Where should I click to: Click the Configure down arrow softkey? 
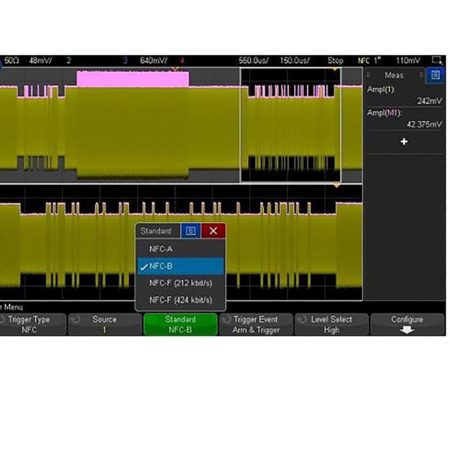[407, 324]
